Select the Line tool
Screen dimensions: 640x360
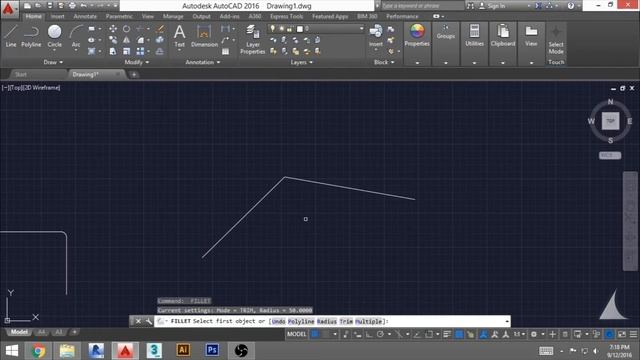click(x=11, y=36)
